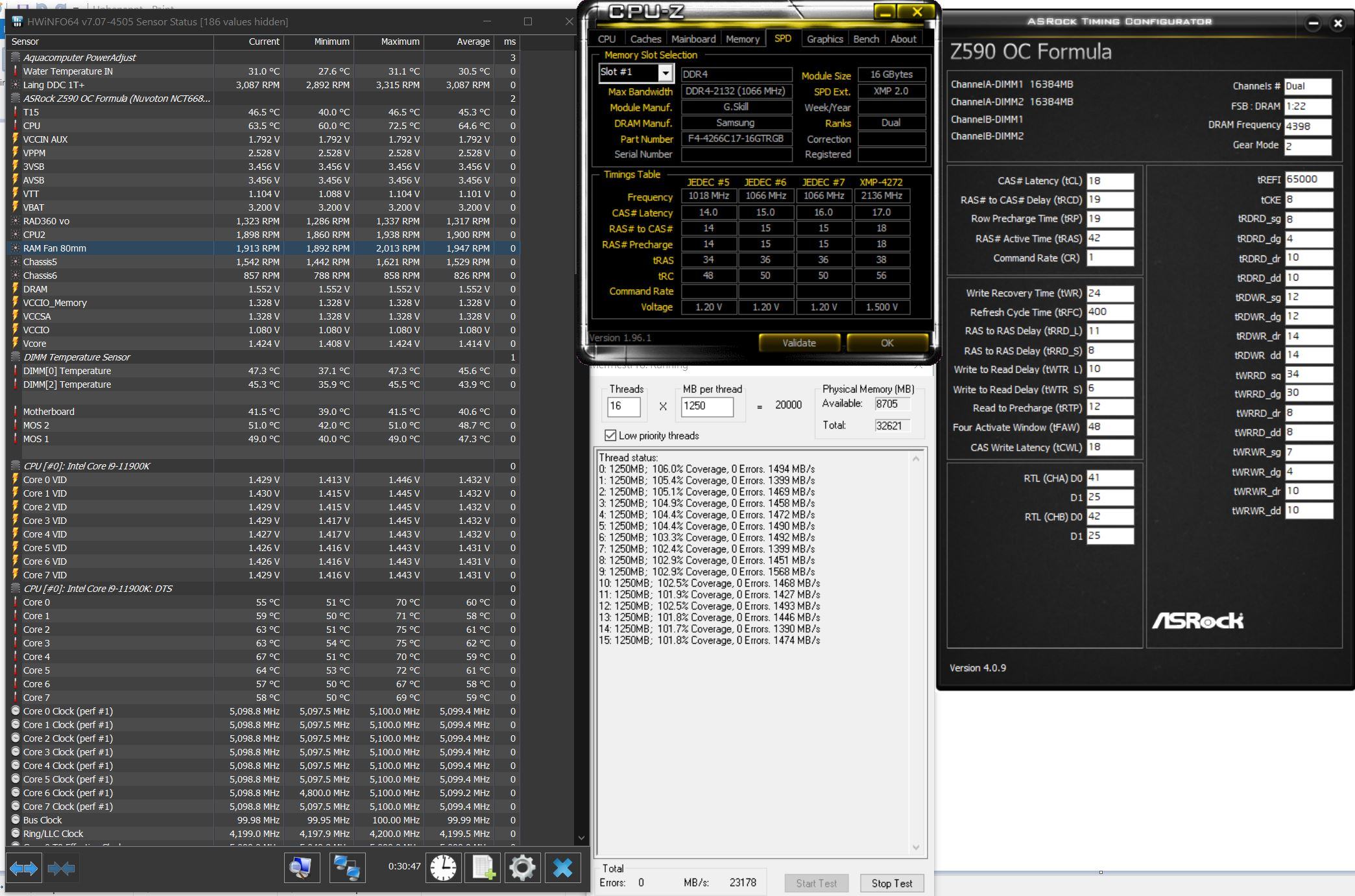Click thermometer icon beside MOS 2
The image size is (1355, 896).
[x=16, y=425]
